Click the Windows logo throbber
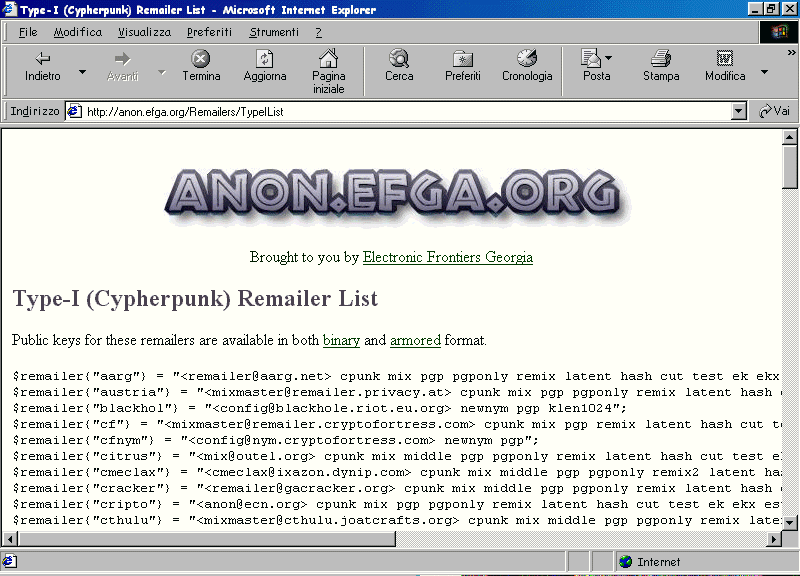The height and width of the screenshot is (576, 800). point(779,32)
